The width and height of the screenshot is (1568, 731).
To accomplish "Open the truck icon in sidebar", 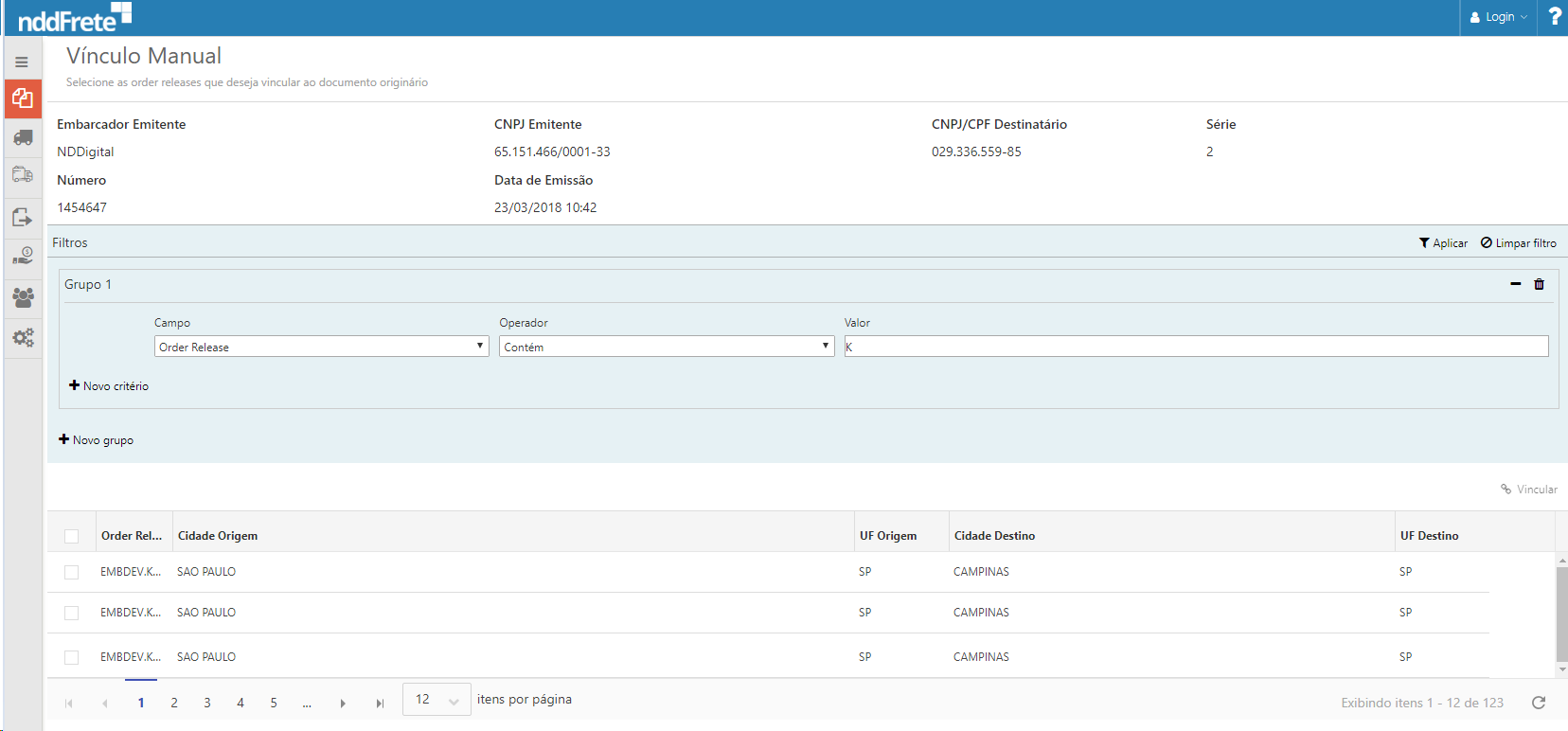I will tap(23, 137).
